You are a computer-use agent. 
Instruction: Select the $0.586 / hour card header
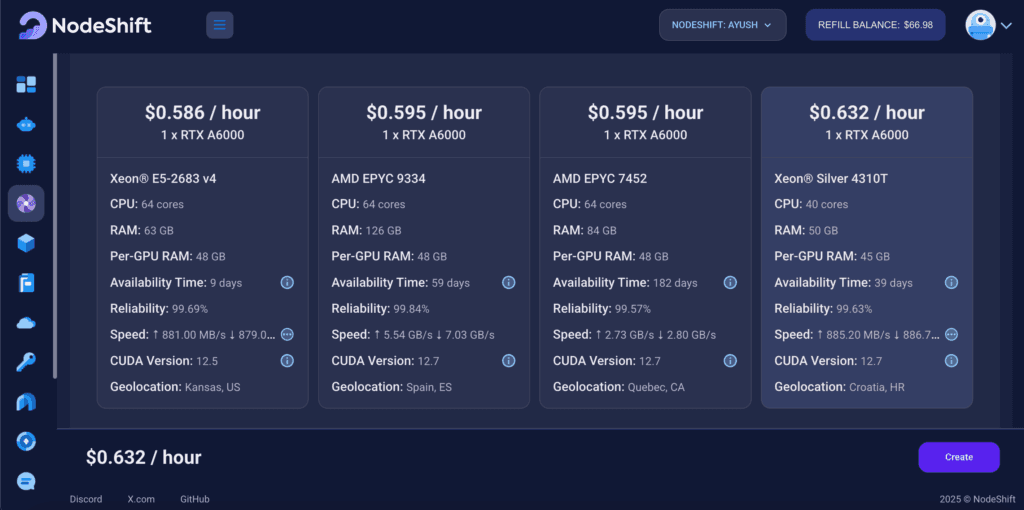pos(202,122)
